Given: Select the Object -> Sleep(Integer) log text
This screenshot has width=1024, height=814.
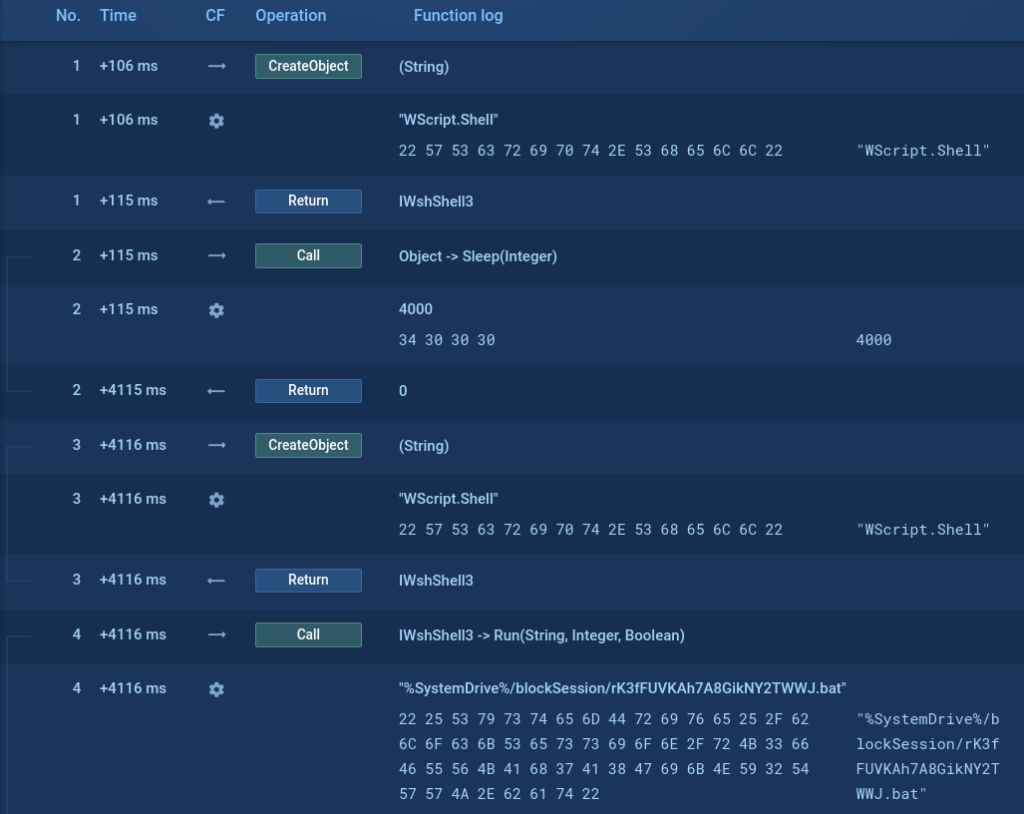Looking at the screenshot, I should (477, 256).
